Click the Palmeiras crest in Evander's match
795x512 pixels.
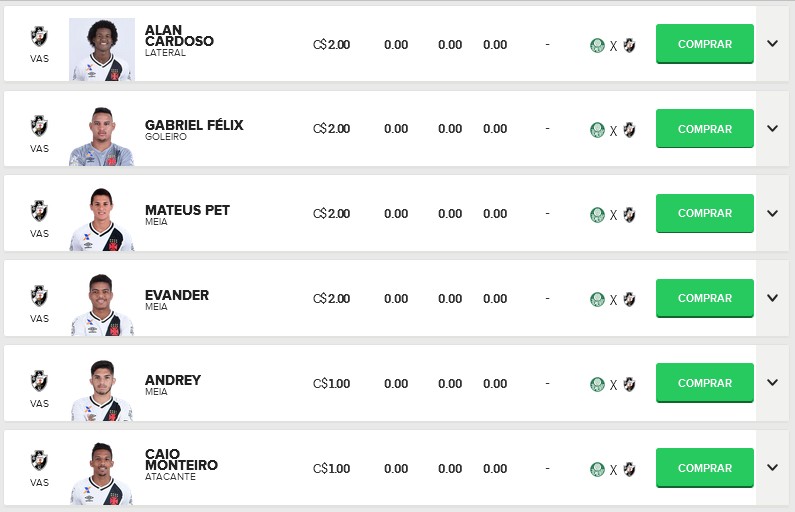[x=597, y=299]
